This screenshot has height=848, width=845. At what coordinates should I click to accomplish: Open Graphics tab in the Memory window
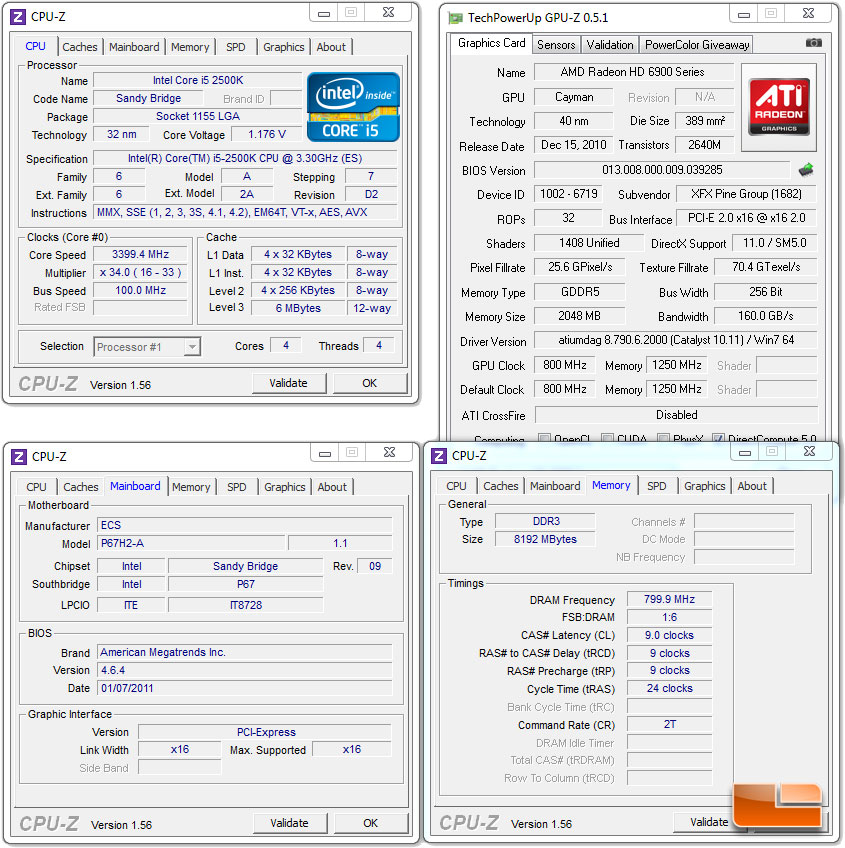click(x=704, y=486)
